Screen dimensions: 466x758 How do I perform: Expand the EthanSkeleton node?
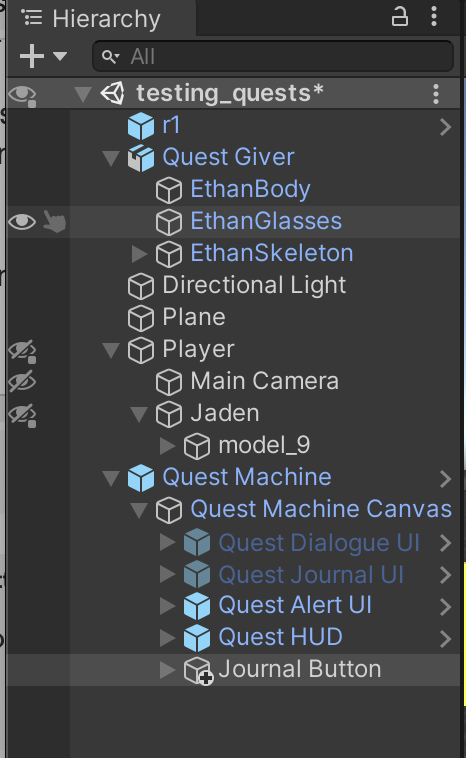coord(139,253)
